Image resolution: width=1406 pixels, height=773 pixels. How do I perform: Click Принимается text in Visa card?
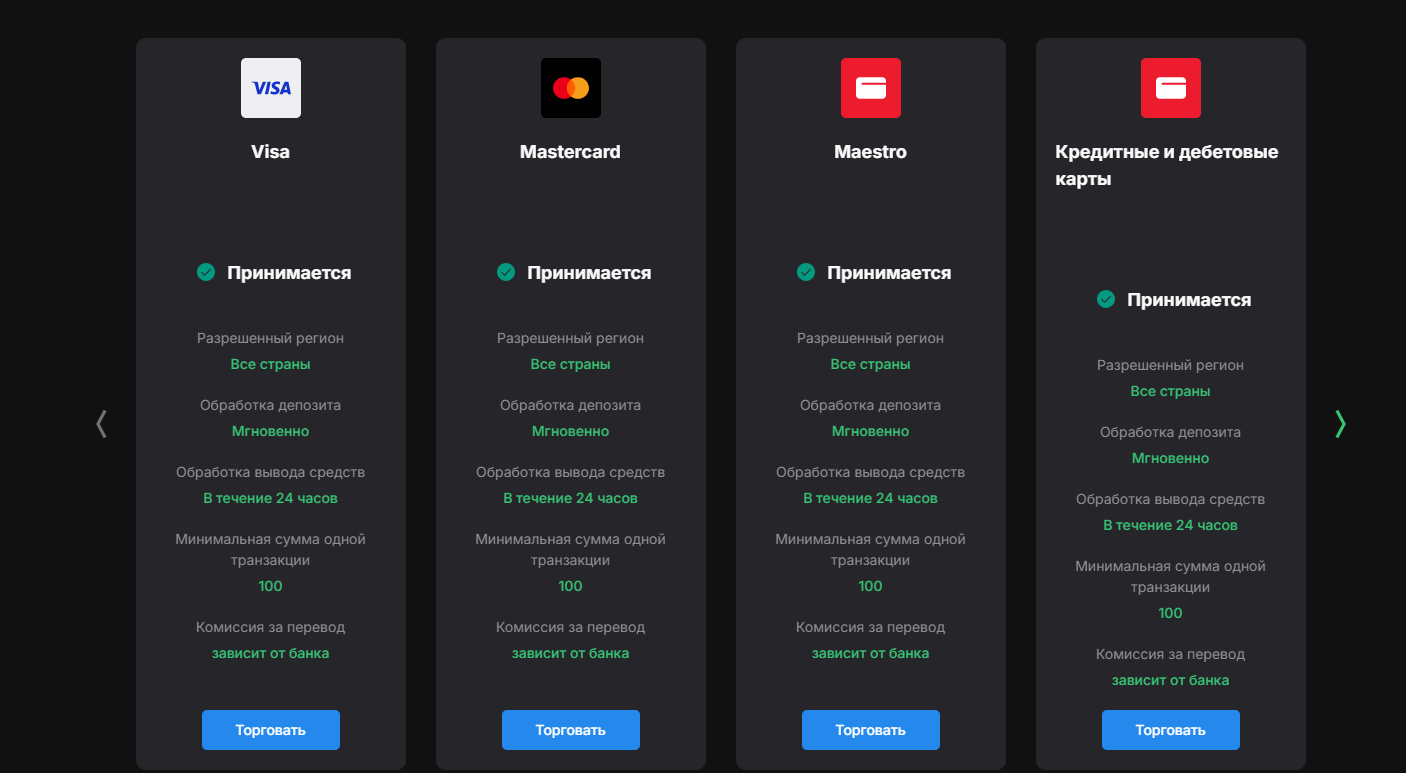289,273
